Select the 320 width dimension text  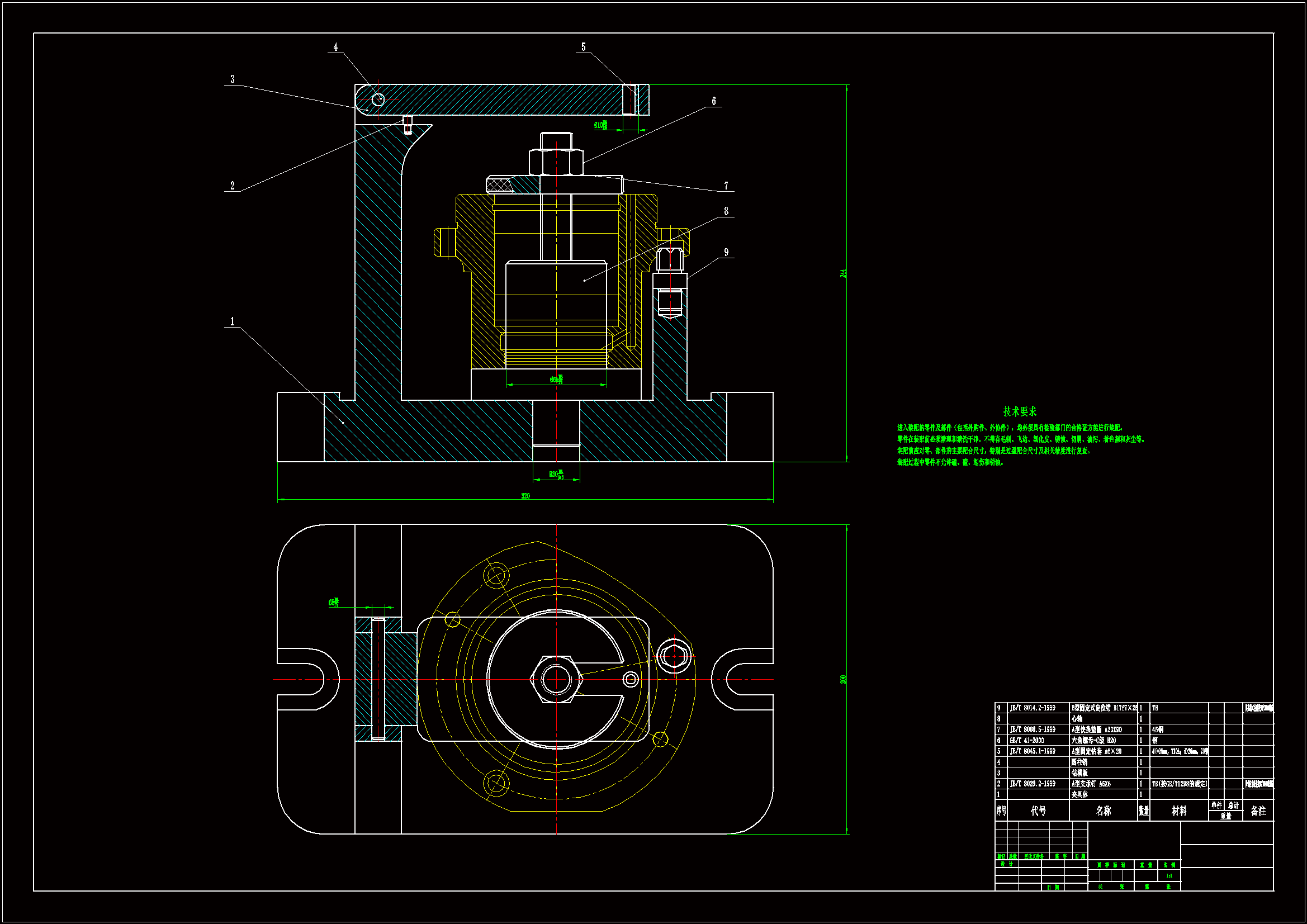tap(525, 496)
